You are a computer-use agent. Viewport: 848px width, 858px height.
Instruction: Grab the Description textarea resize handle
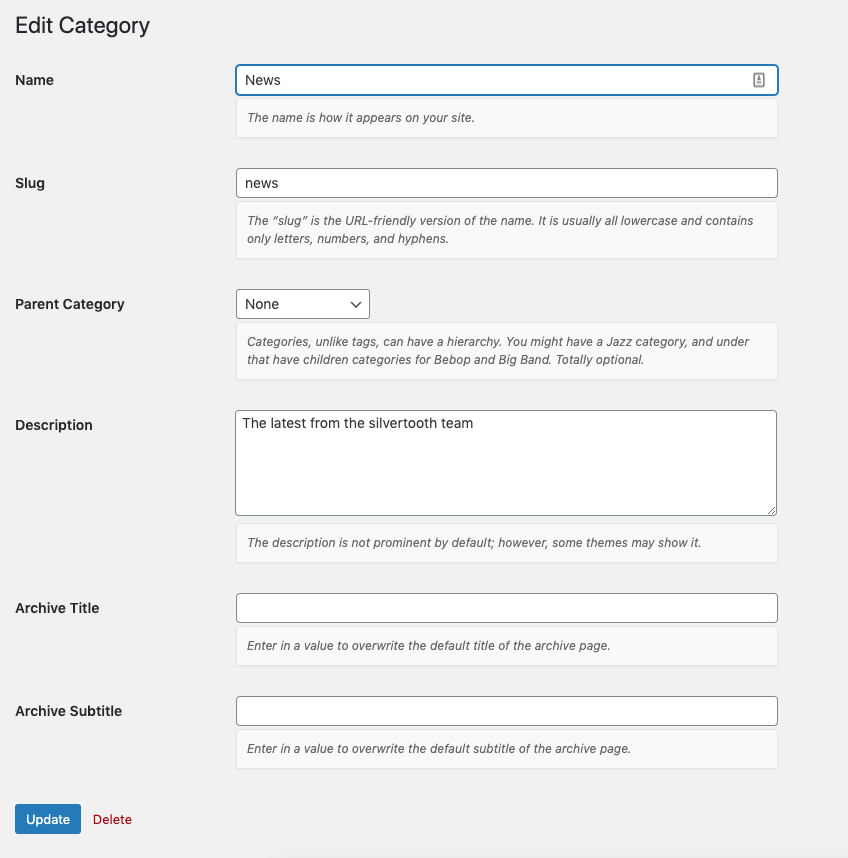[x=771, y=510]
